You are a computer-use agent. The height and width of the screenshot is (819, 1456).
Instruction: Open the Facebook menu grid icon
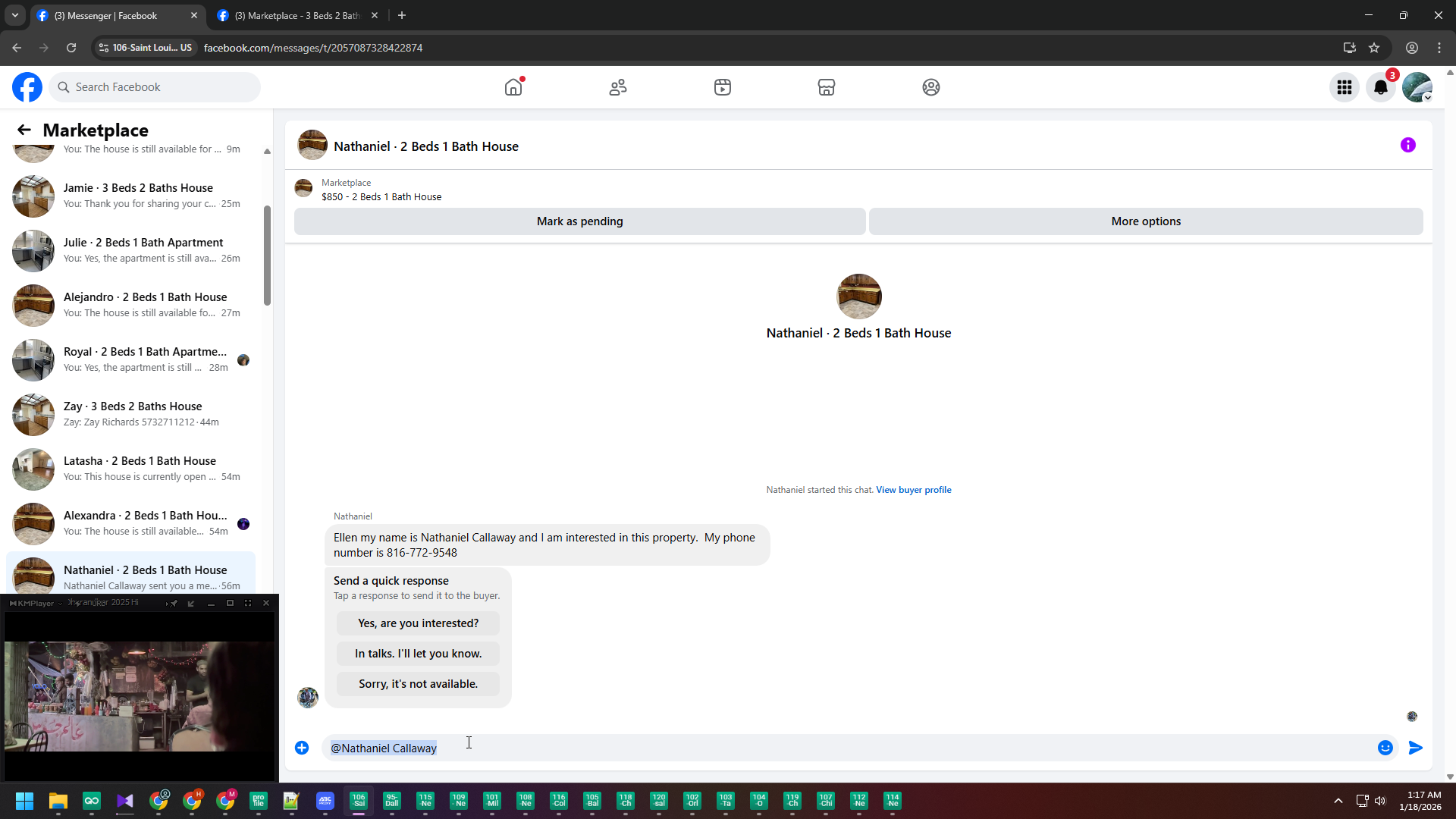point(1345,87)
